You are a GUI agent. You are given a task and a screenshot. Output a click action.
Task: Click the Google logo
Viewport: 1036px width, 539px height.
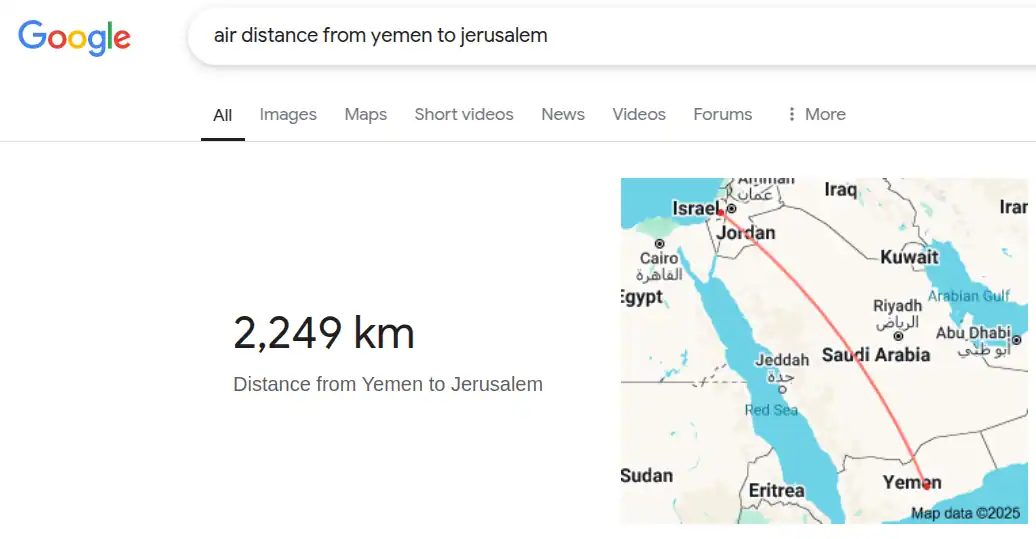tap(74, 37)
